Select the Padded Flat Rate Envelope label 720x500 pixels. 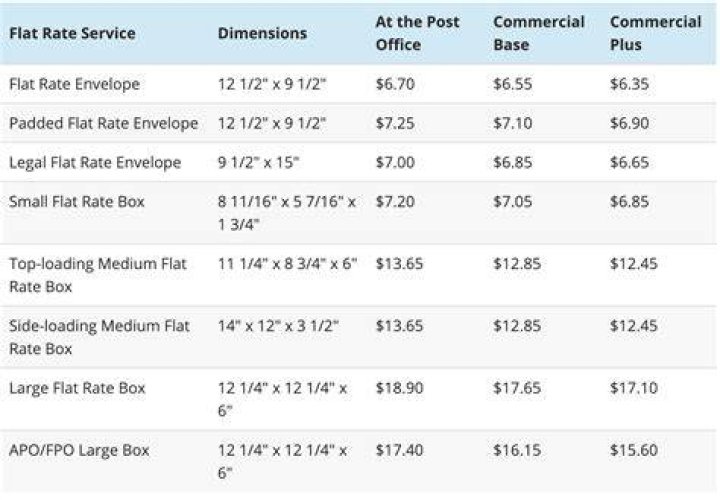coord(103,123)
